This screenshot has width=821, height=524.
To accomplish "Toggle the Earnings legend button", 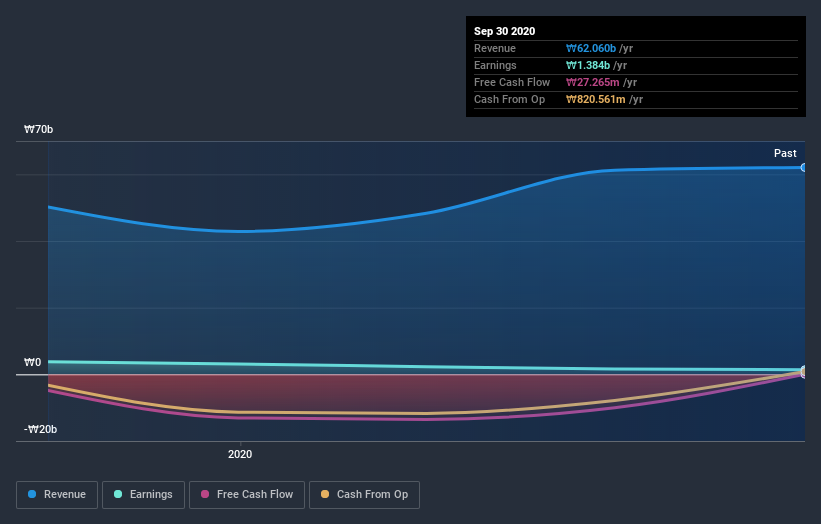I will pyautogui.click(x=143, y=495).
